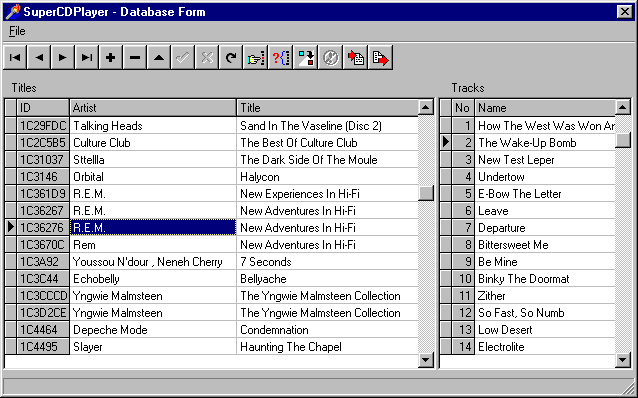Delete current record with minus icon
The image size is (638, 398).
[135, 58]
